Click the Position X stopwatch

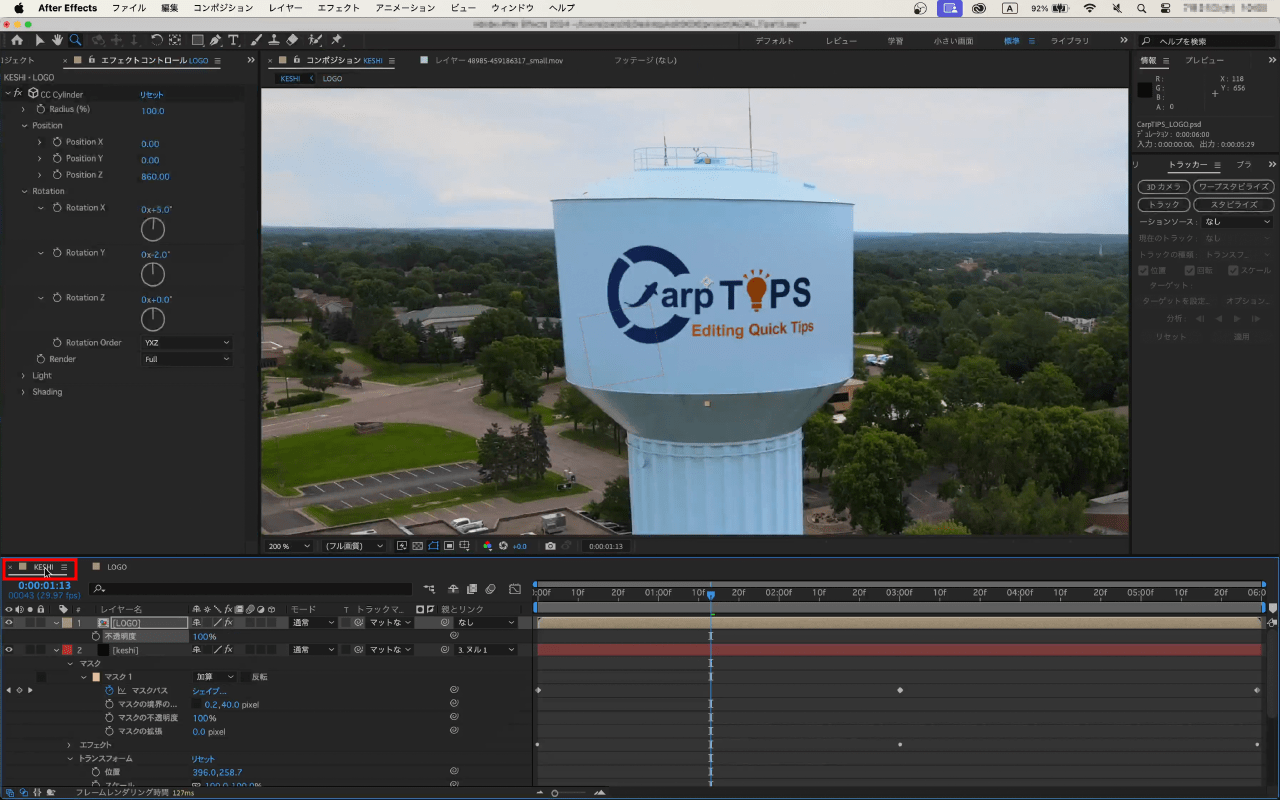(58, 142)
